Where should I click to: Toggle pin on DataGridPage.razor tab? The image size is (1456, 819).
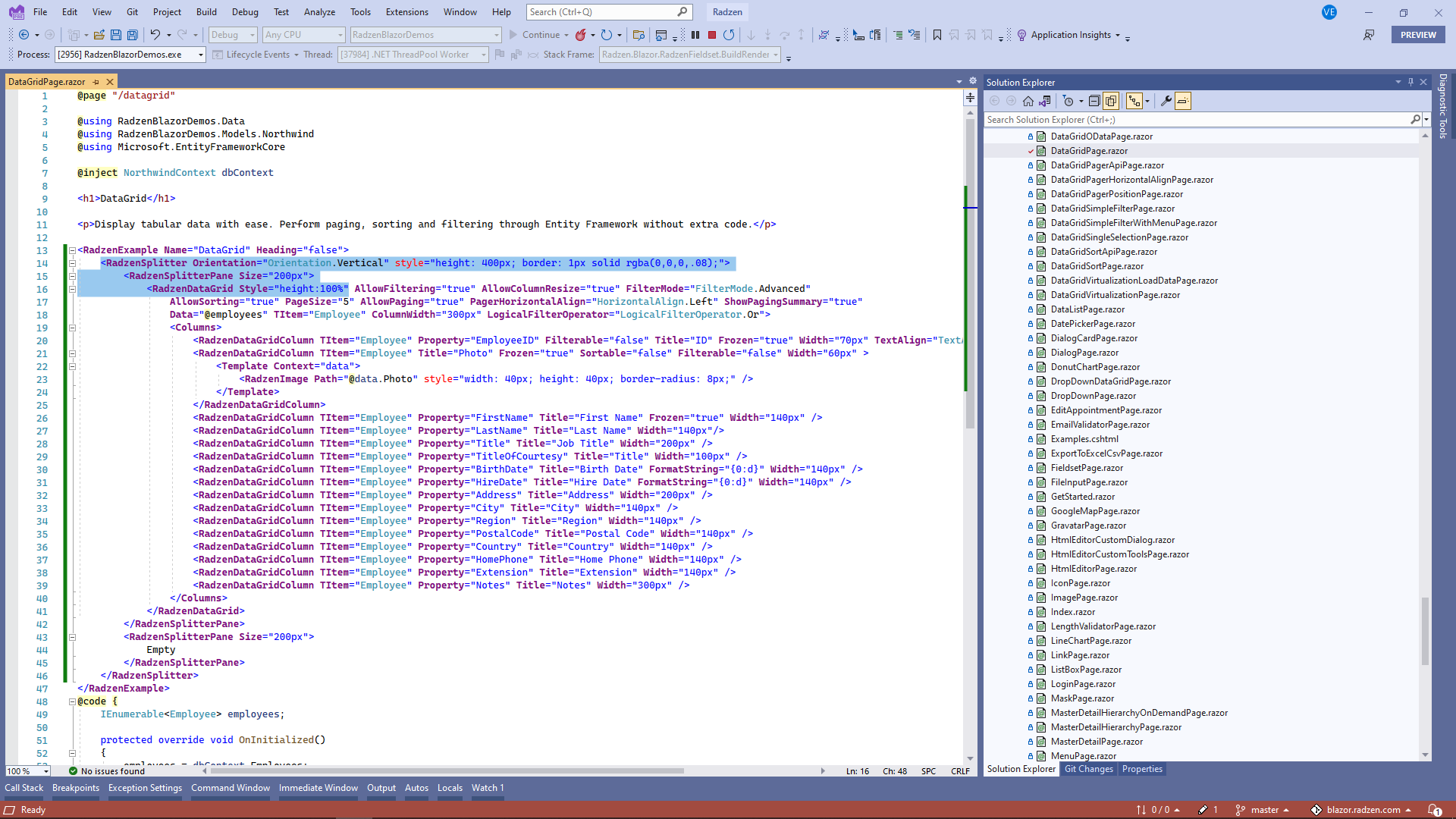[x=96, y=82]
